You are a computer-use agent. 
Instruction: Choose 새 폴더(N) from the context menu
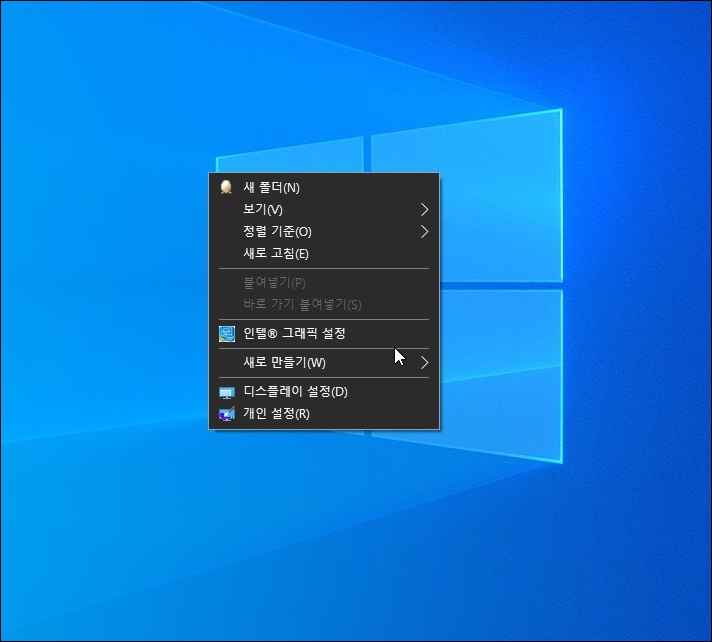(x=324, y=187)
